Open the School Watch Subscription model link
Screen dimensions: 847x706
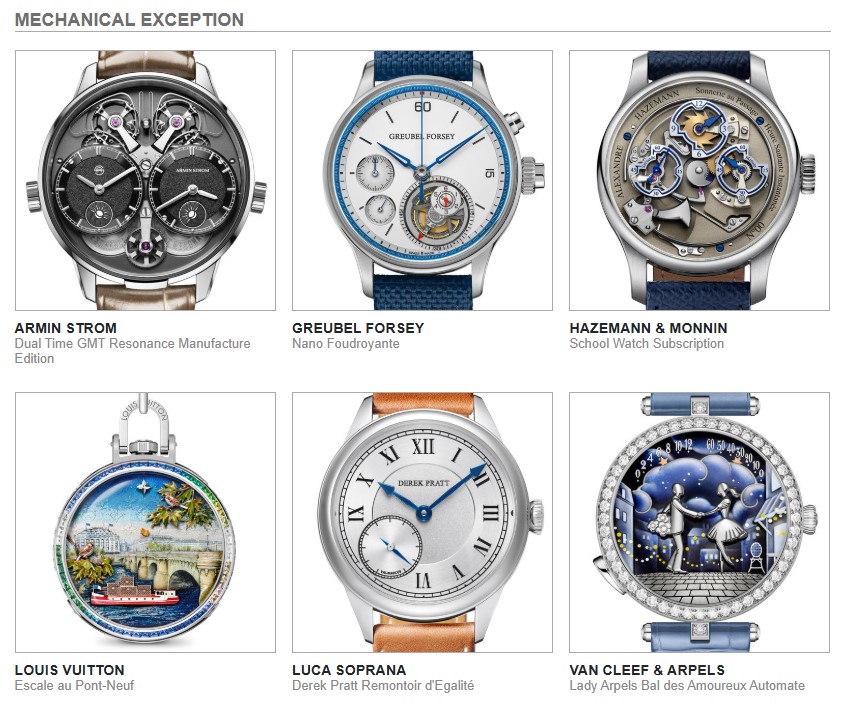(x=647, y=344)
